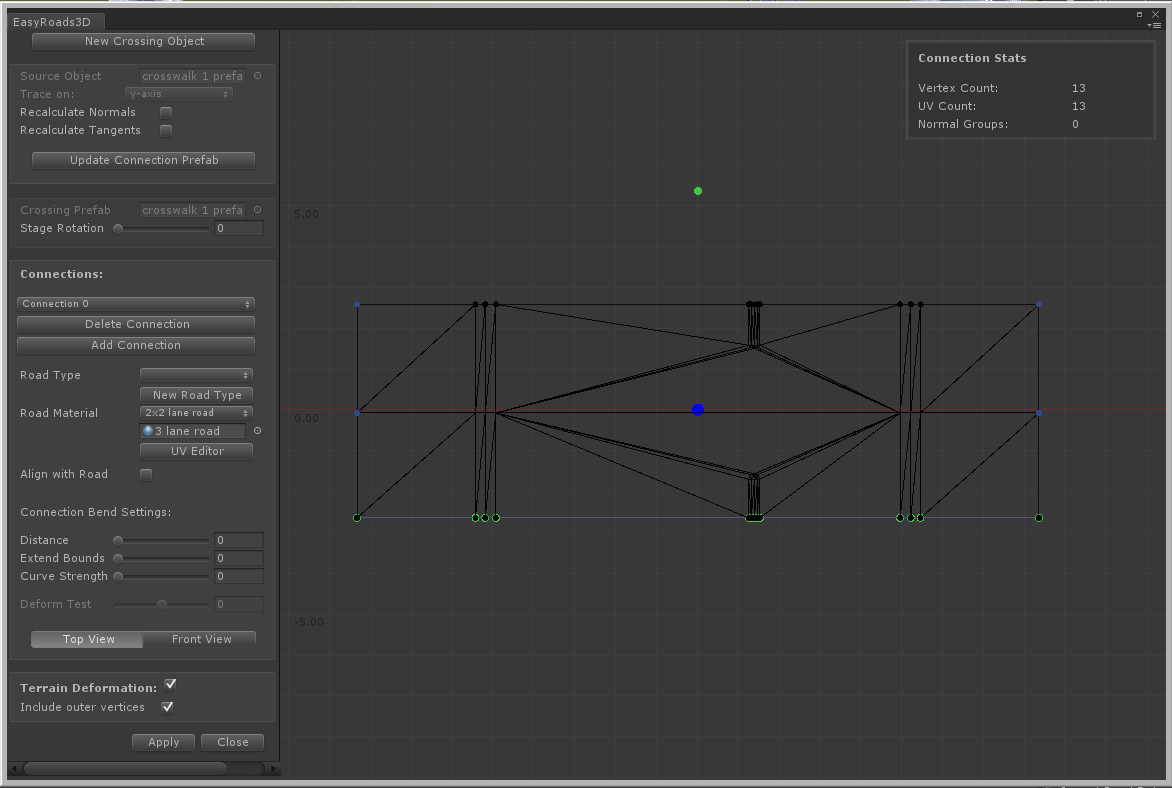Click the Normal Groups label
1172x788 pixels.
click(x=963, y=124)
